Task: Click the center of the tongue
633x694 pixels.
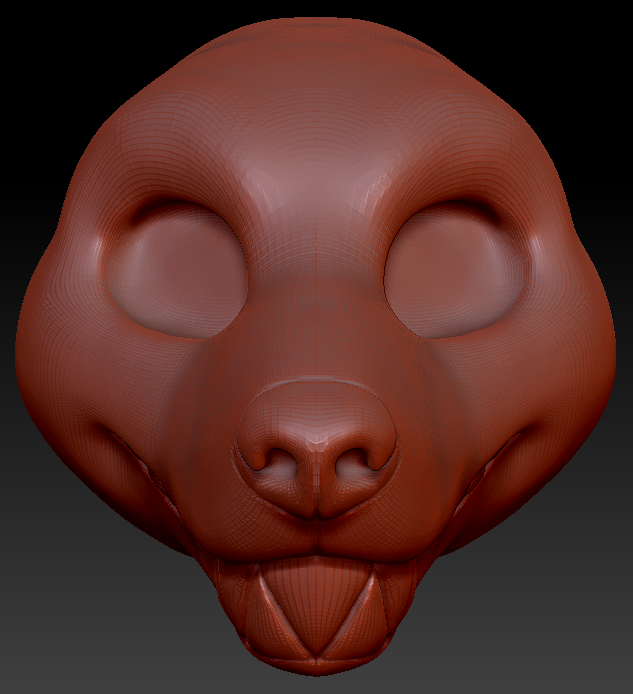Action: [x=315, y=600]
